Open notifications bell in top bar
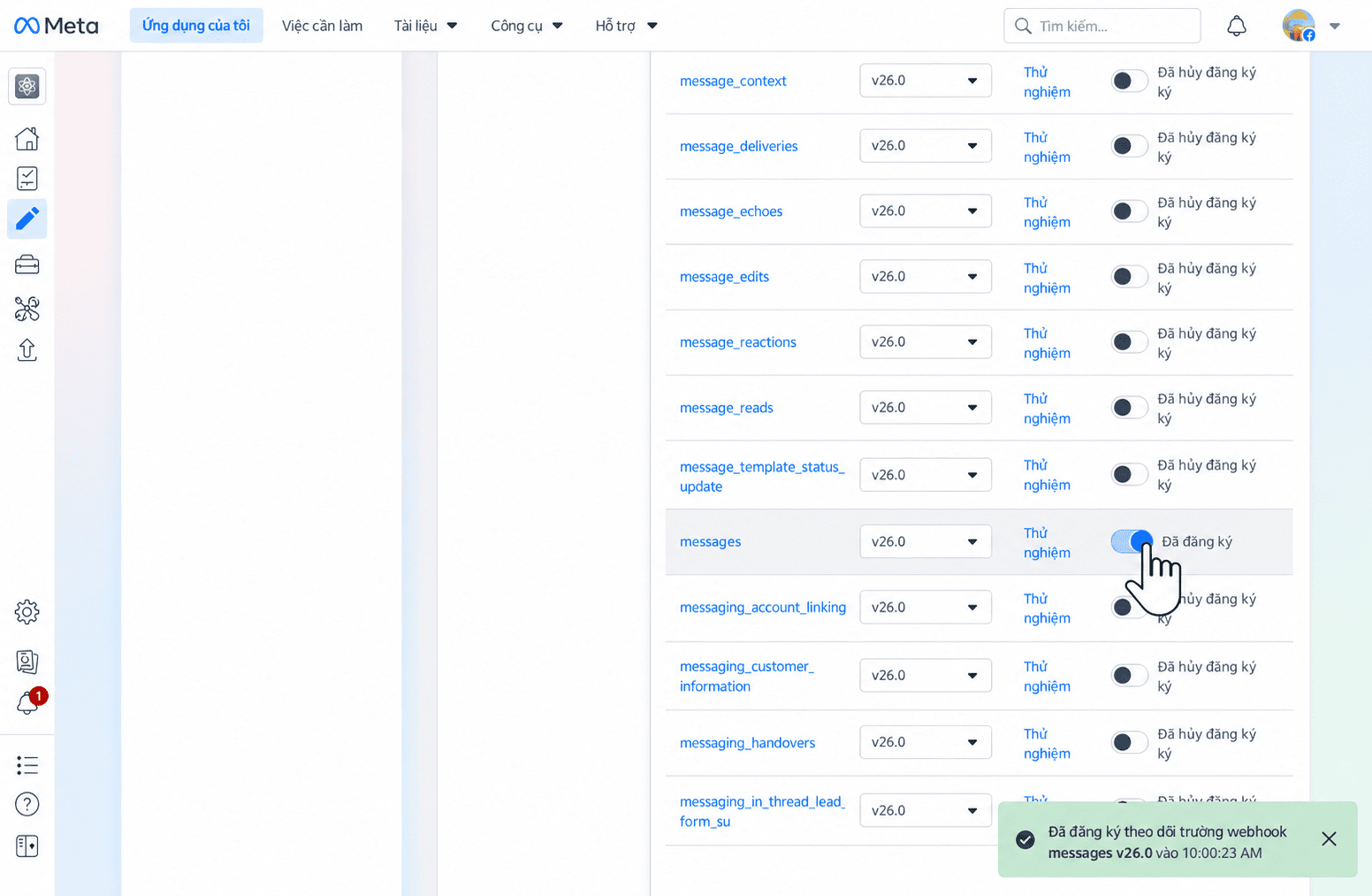The width and height of the screenshot is (1372, 896). coord(1237,26)
